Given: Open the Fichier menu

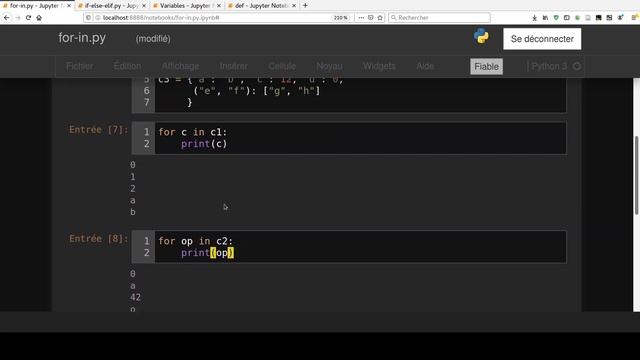Looking at the screenshot, I should 80,66.
